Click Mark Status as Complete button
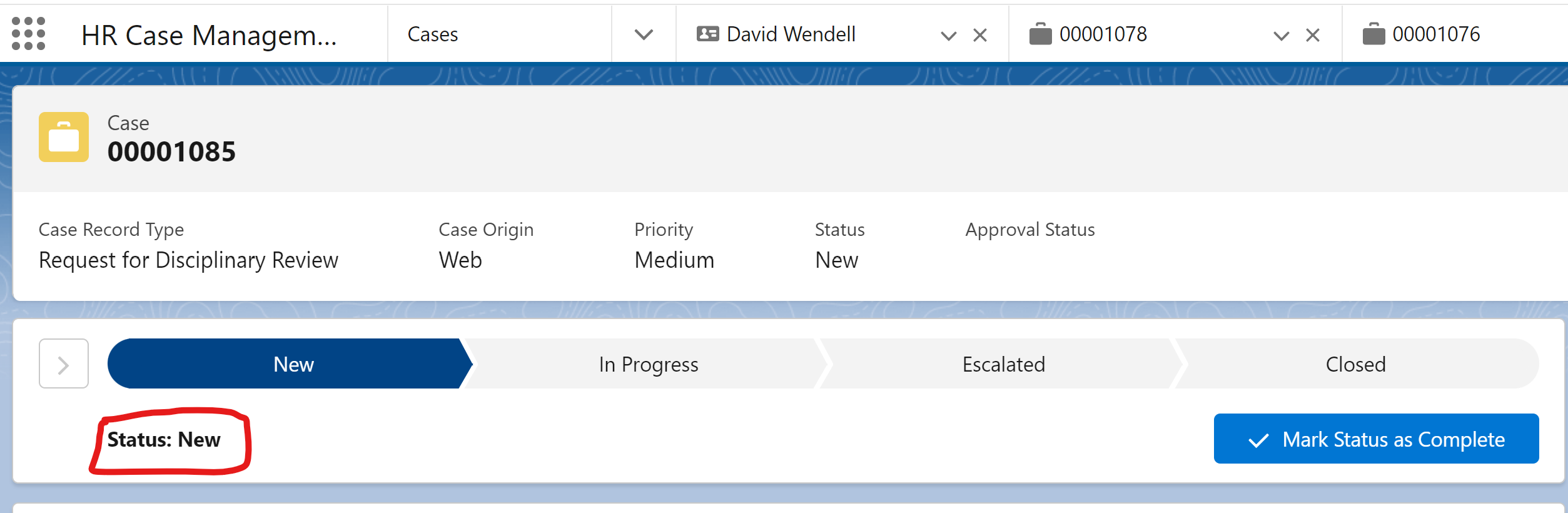This screenshot has width=1568, height=513. (x=1376, y=439)
